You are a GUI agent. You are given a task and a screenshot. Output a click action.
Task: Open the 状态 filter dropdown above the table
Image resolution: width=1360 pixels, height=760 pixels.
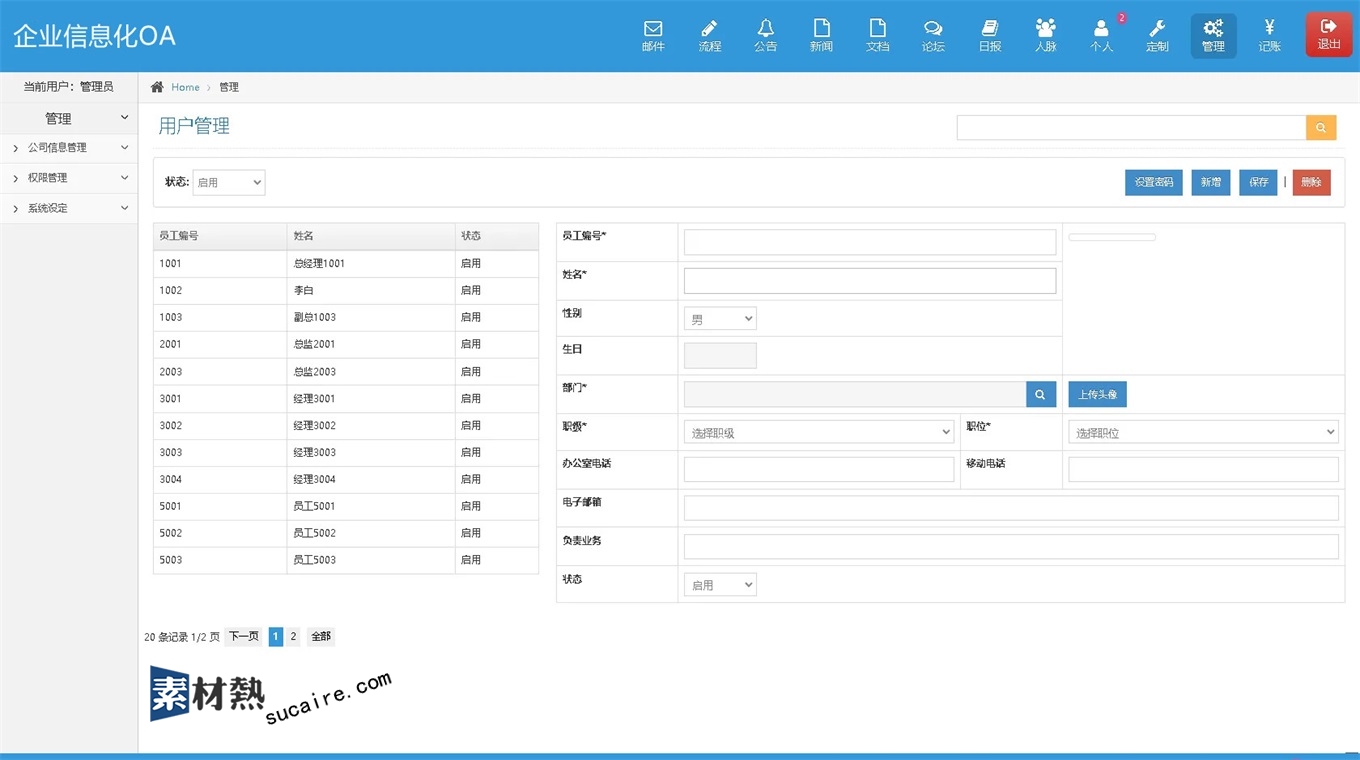coord(228,182)
